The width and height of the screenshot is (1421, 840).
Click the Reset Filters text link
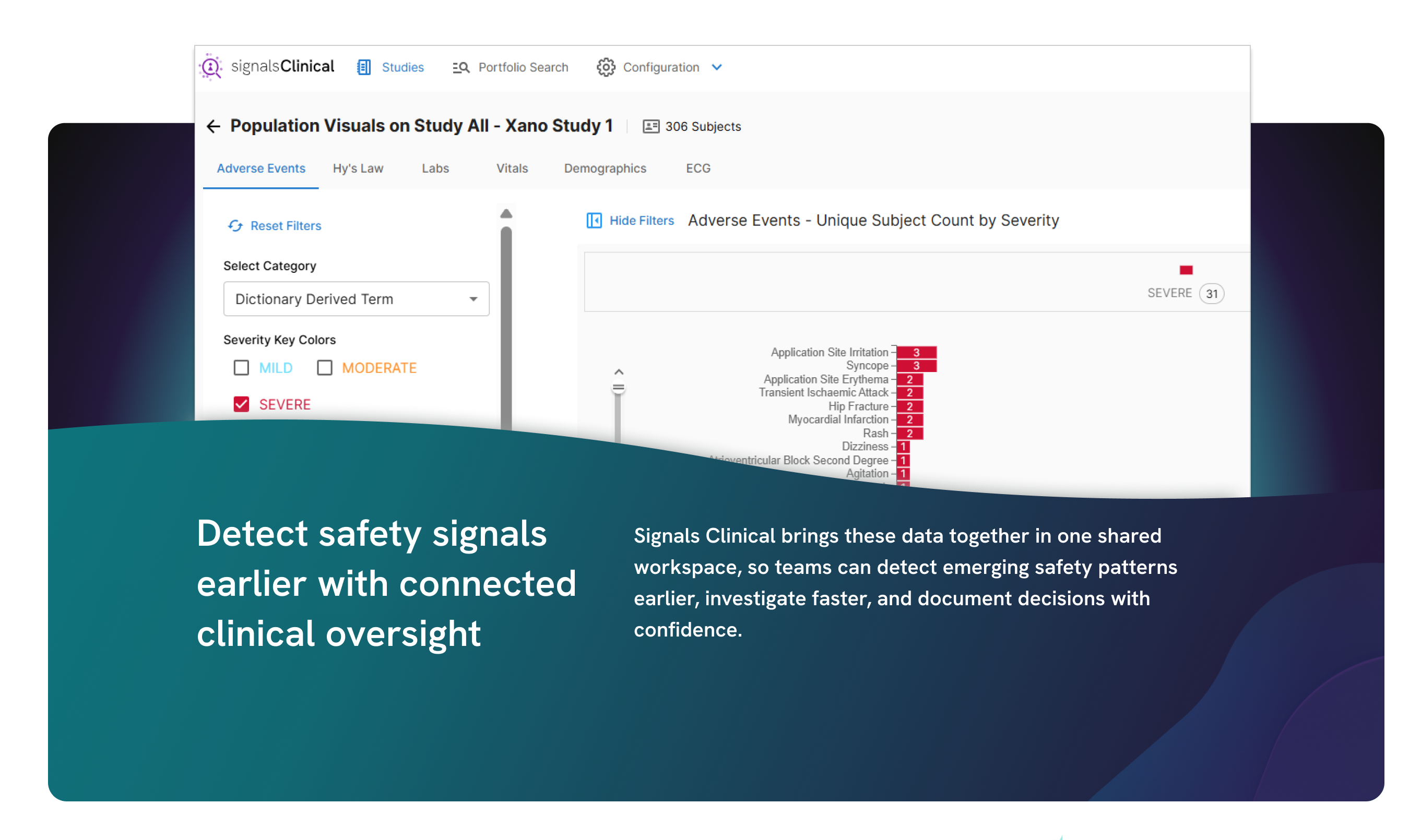(286, 226)
